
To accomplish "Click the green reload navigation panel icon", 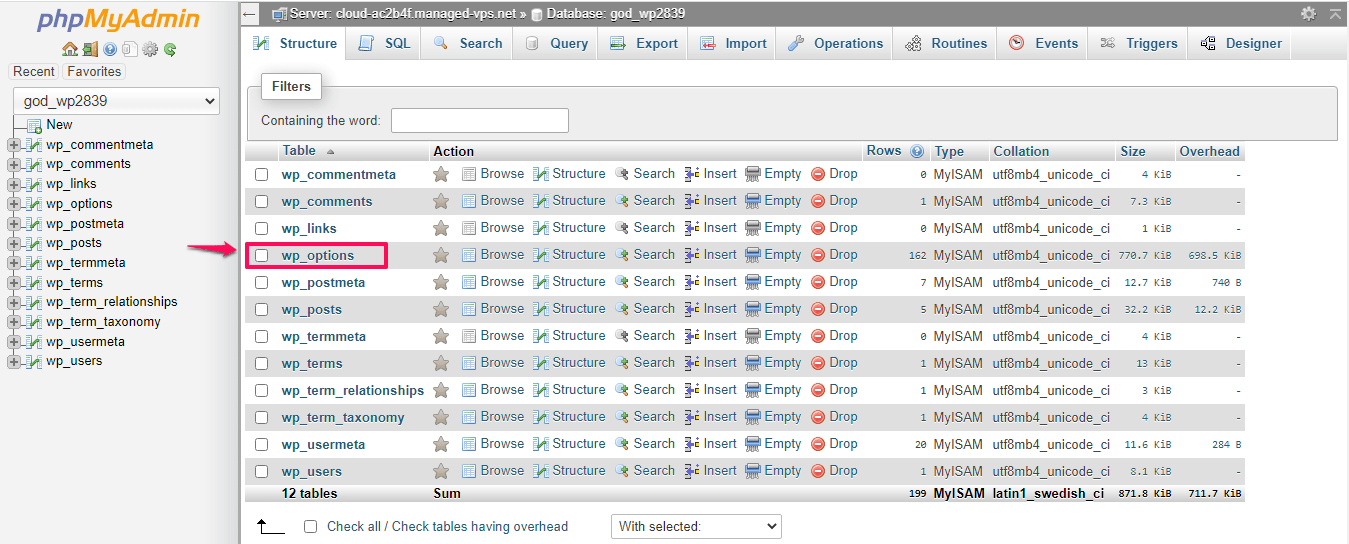I will point(170,49).
